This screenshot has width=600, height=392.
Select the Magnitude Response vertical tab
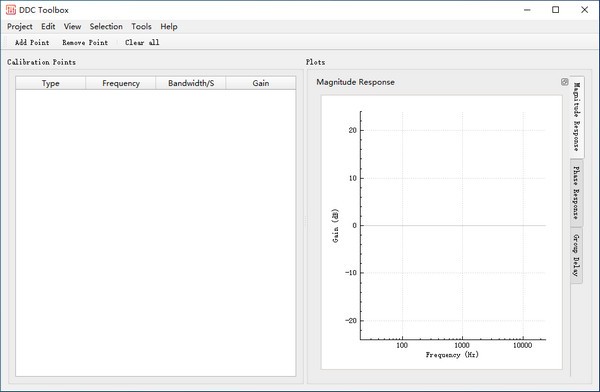click(577, 117)
